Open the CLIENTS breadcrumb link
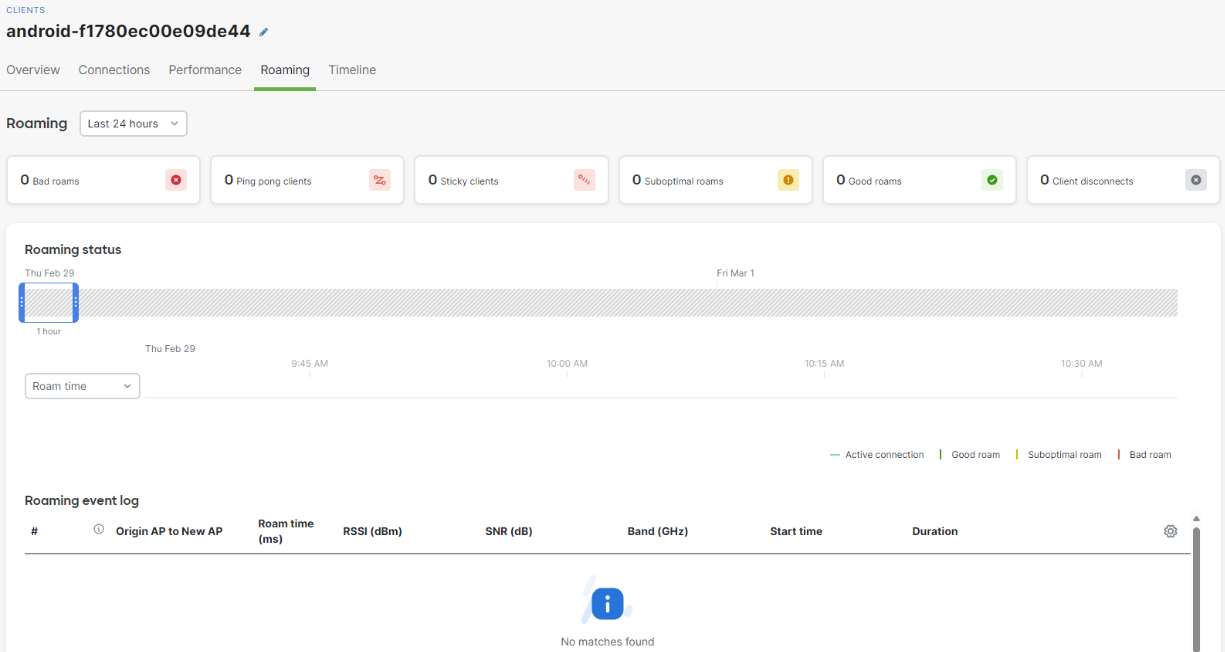Image resolution: width=1225 pixels, height=652 pixels. coord(24,9)
